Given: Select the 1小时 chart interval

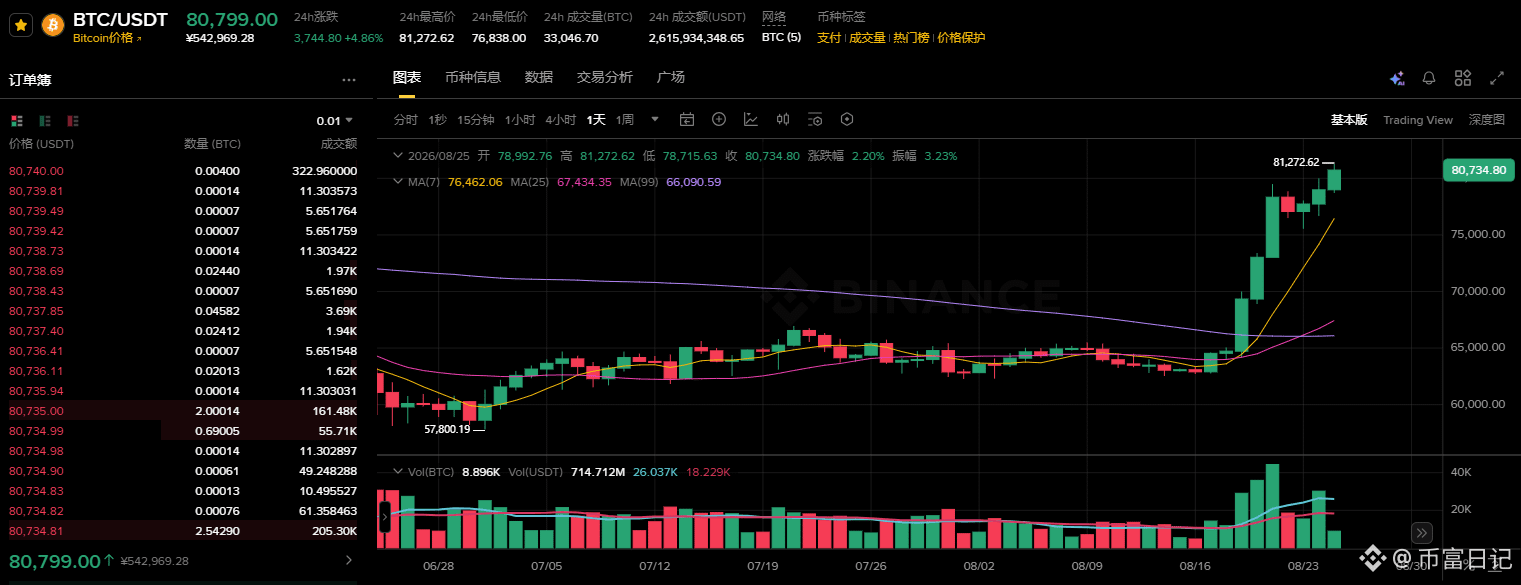Looking at the screenshot, I should [520, 120].
